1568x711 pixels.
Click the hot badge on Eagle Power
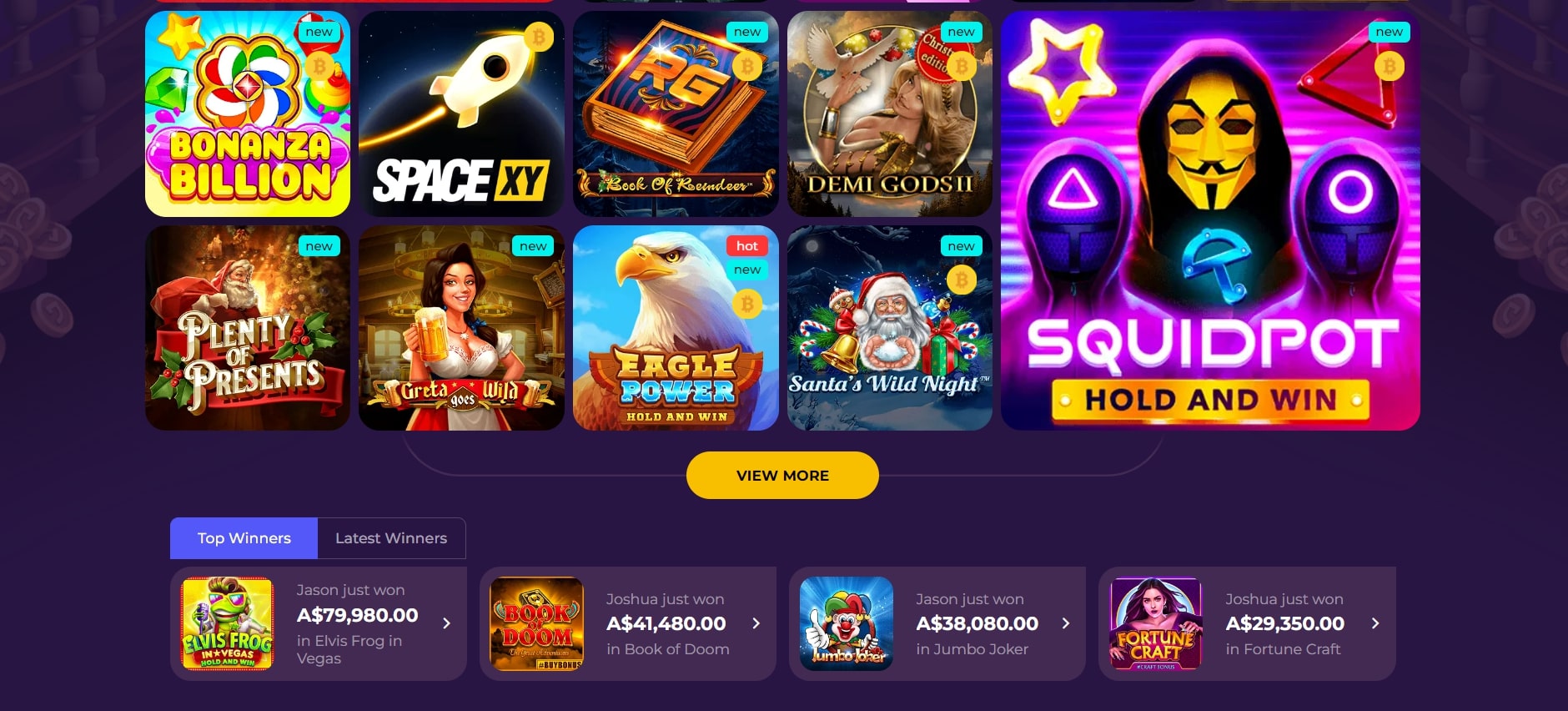coord(747,246)
